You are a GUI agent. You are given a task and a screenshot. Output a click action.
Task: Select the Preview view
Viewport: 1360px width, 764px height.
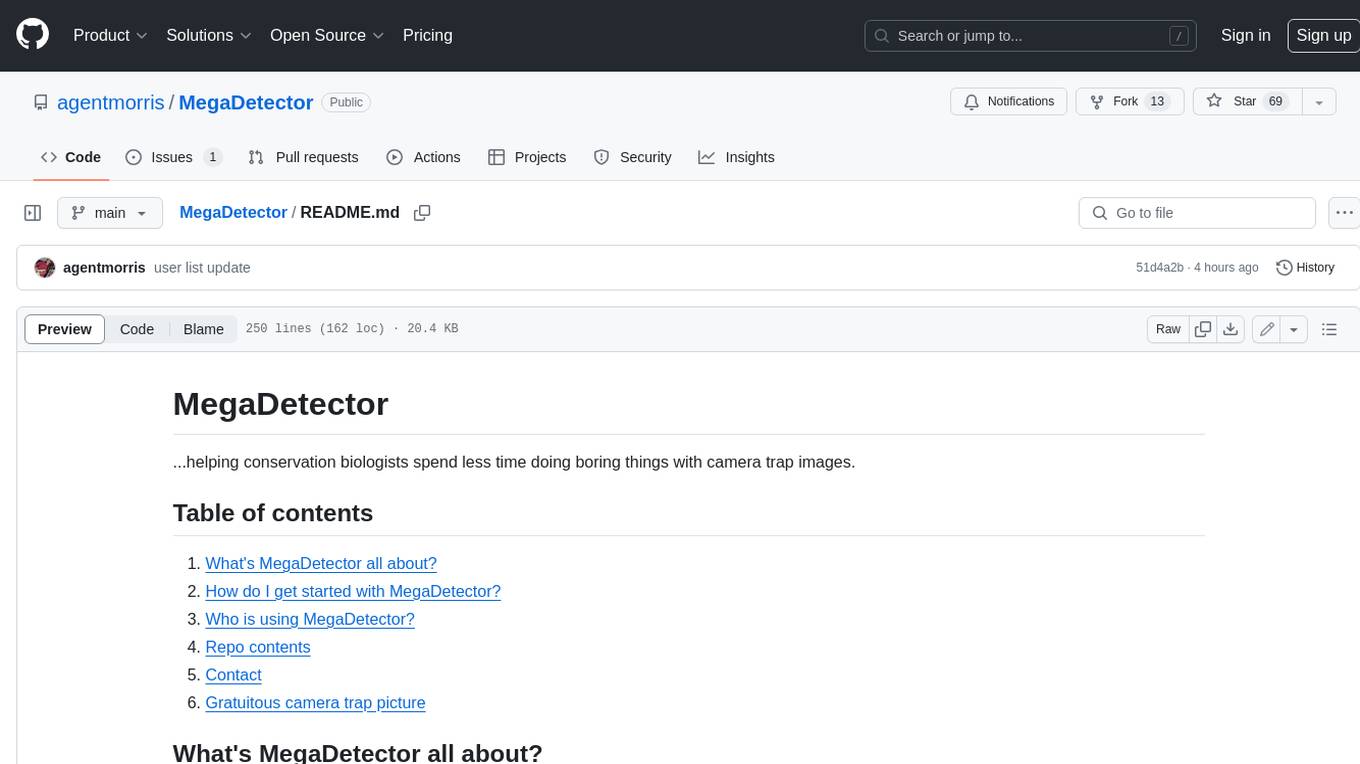pos(65,329)
